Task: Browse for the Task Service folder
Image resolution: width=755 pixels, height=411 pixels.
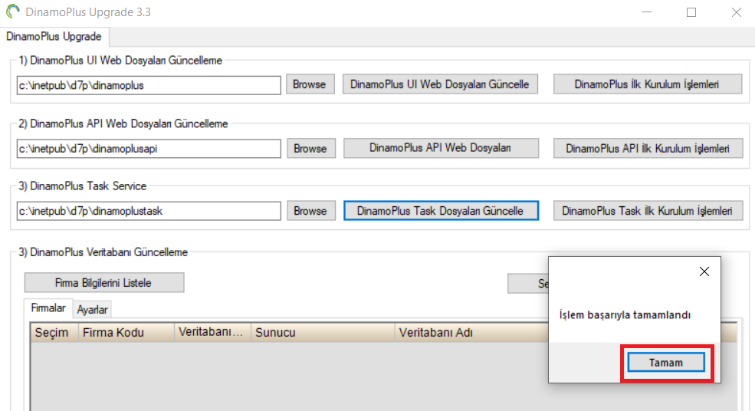Action: point(311,211)
